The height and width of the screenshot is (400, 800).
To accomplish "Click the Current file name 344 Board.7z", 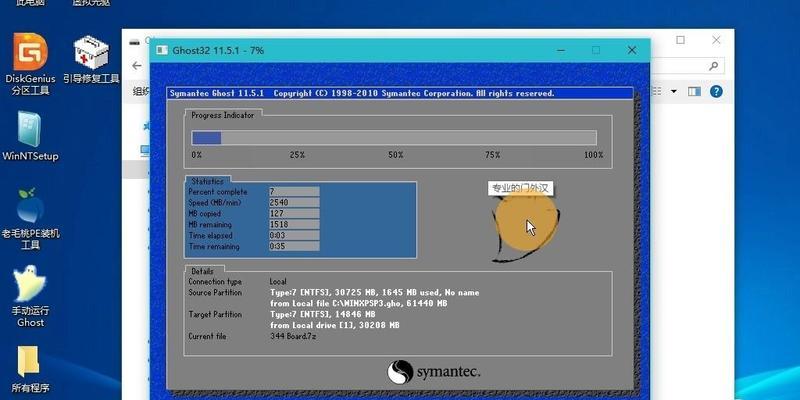I will 293,337.
